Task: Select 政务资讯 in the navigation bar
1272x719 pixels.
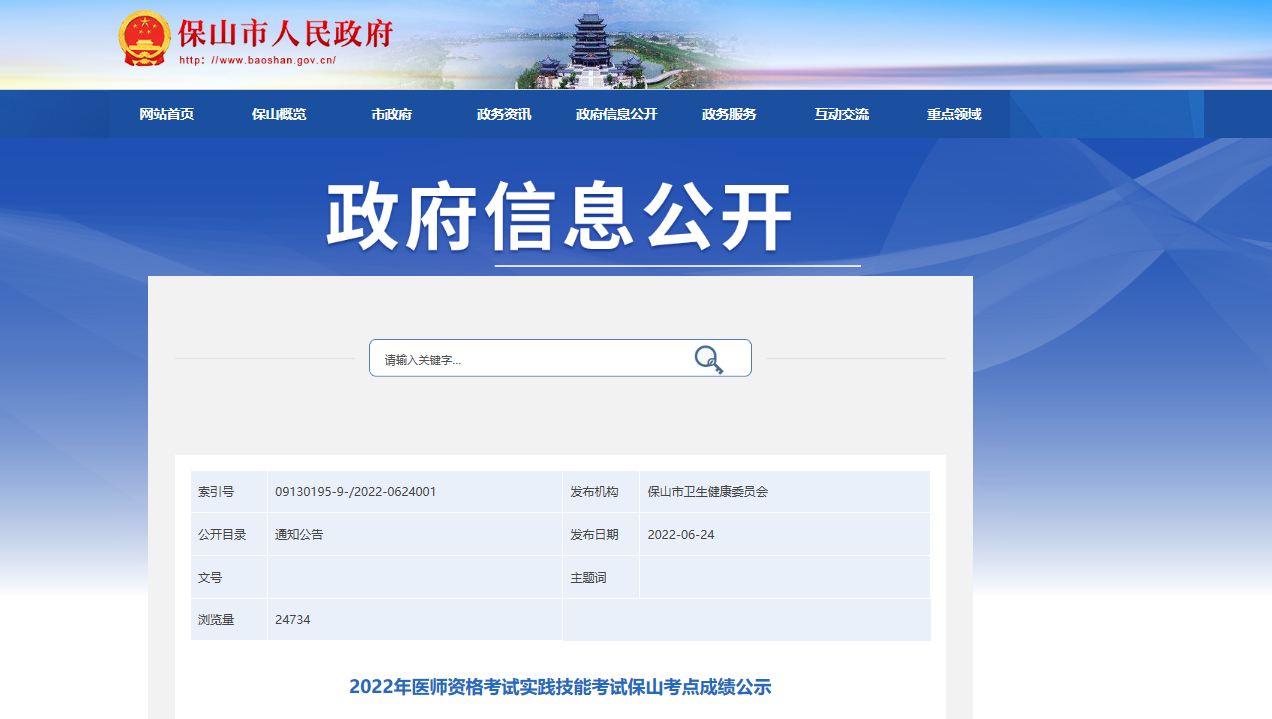Action: coord(504,114)
